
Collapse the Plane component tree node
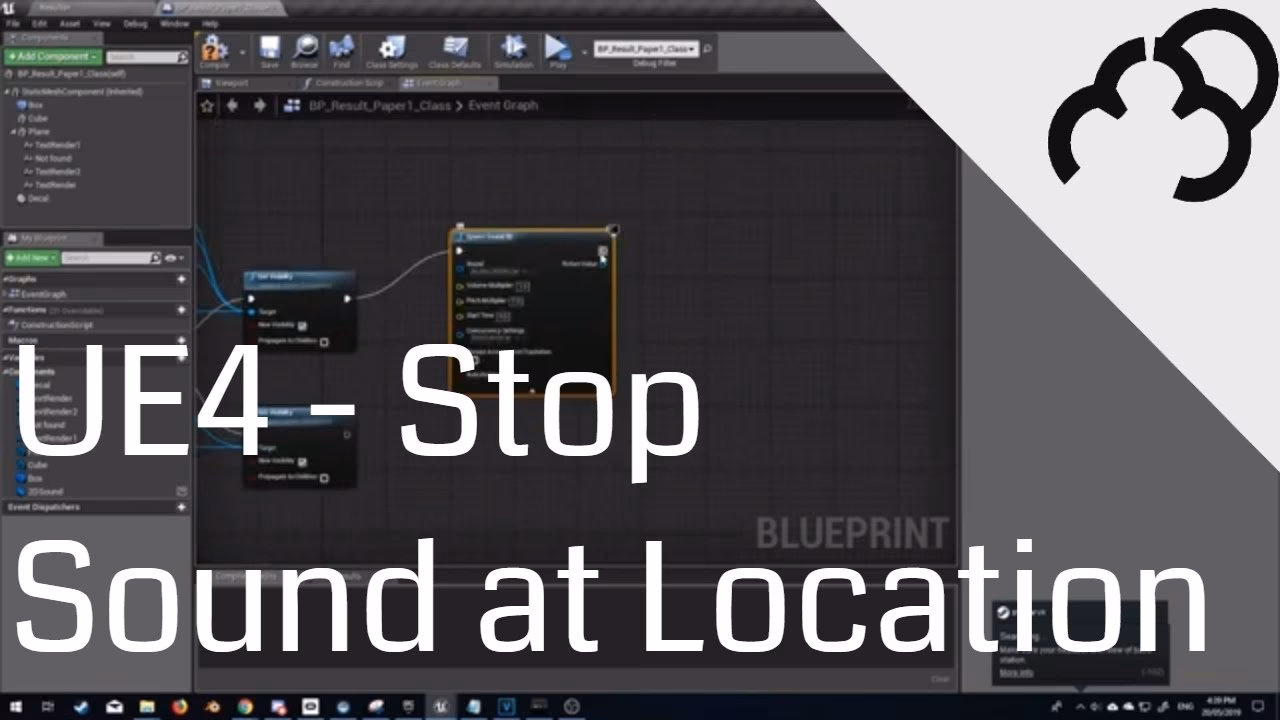15,132
